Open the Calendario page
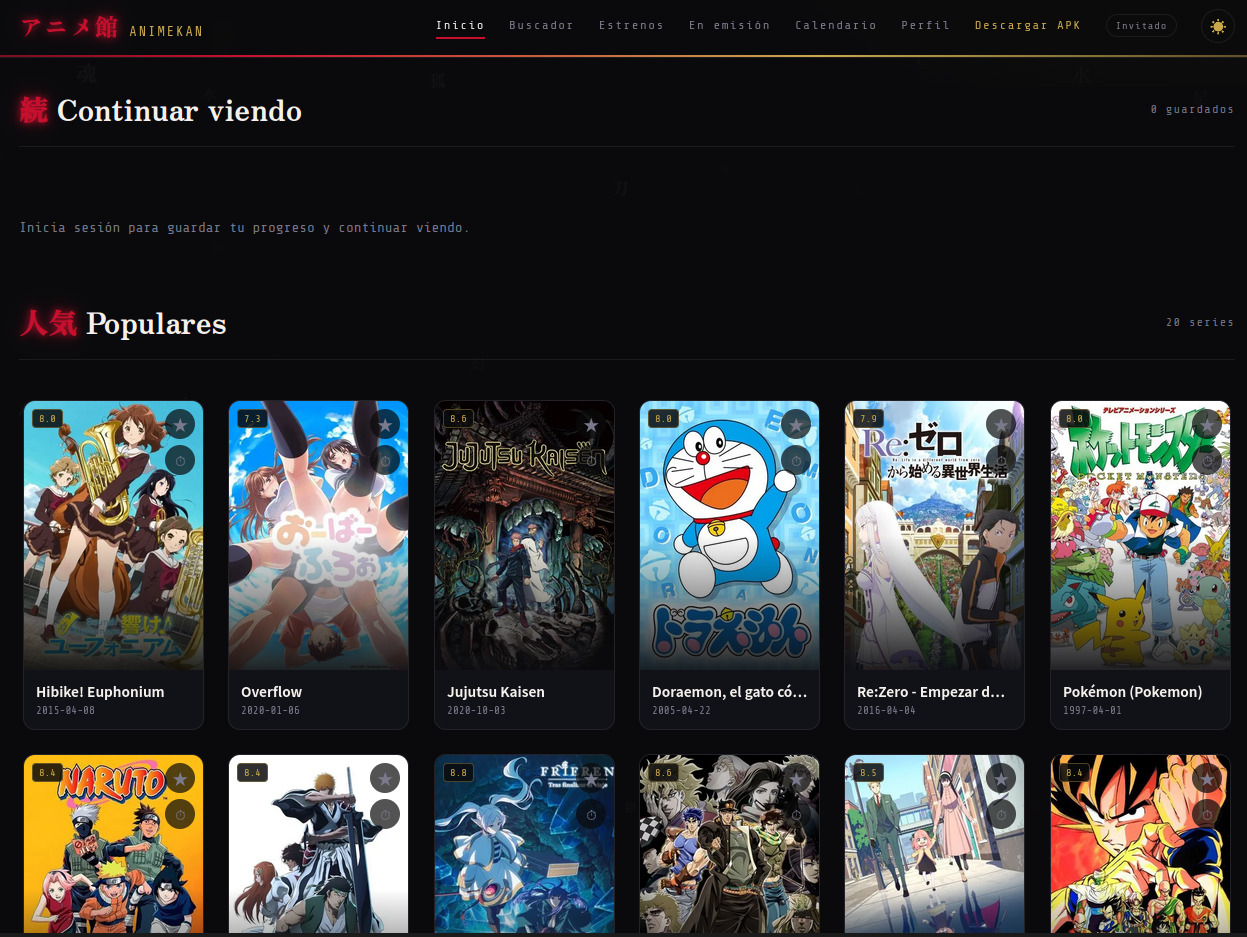 (835, 25)
